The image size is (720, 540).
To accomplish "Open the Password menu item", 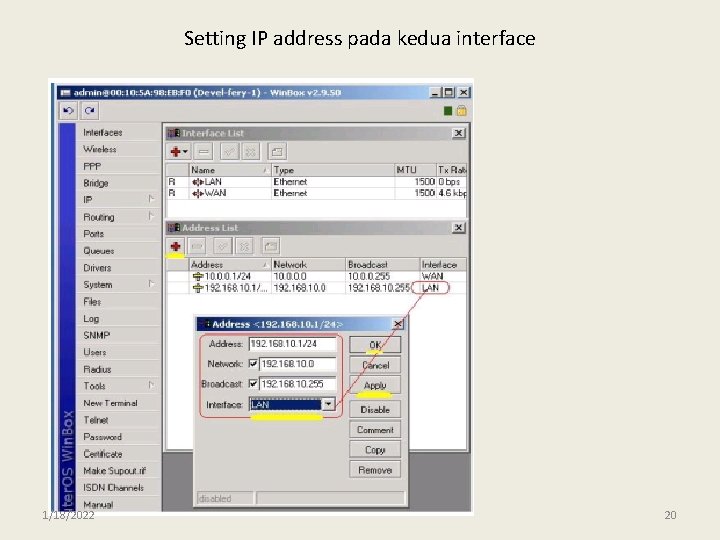I will click(x=102, y=437).
